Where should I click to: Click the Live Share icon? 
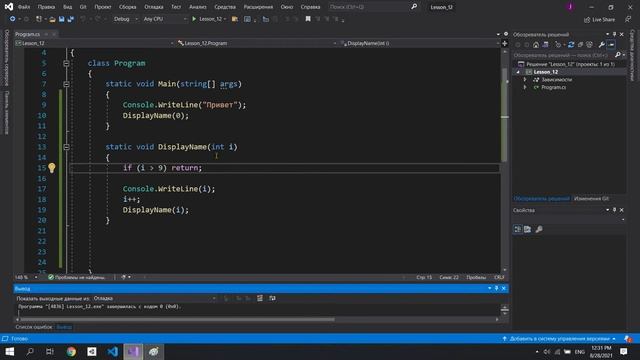[x=587, y=20]
